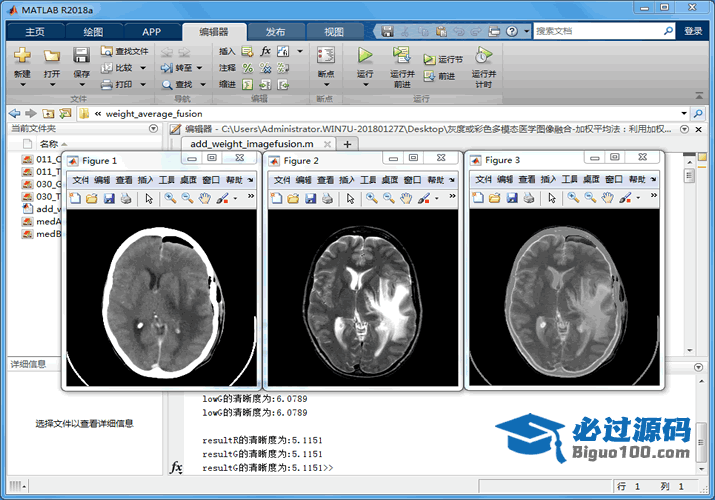Minimize the ribbon toolstrip arrow
The image size is (715, 500).
699,95
